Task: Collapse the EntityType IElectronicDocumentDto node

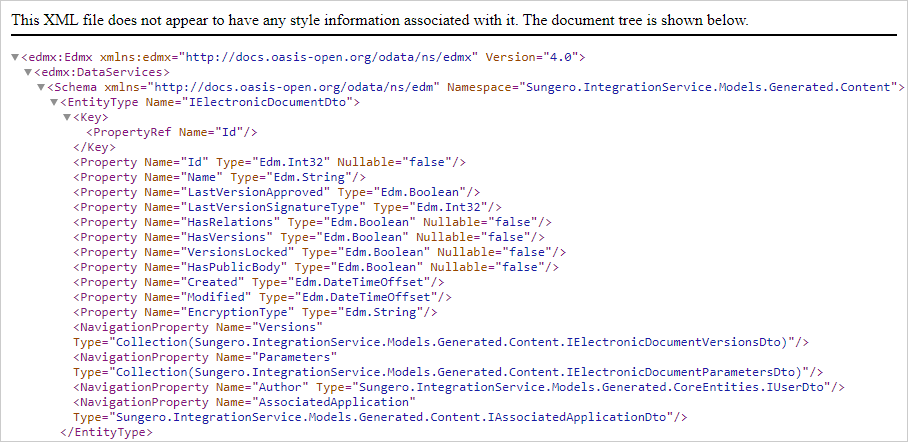Action: point(55,103)
